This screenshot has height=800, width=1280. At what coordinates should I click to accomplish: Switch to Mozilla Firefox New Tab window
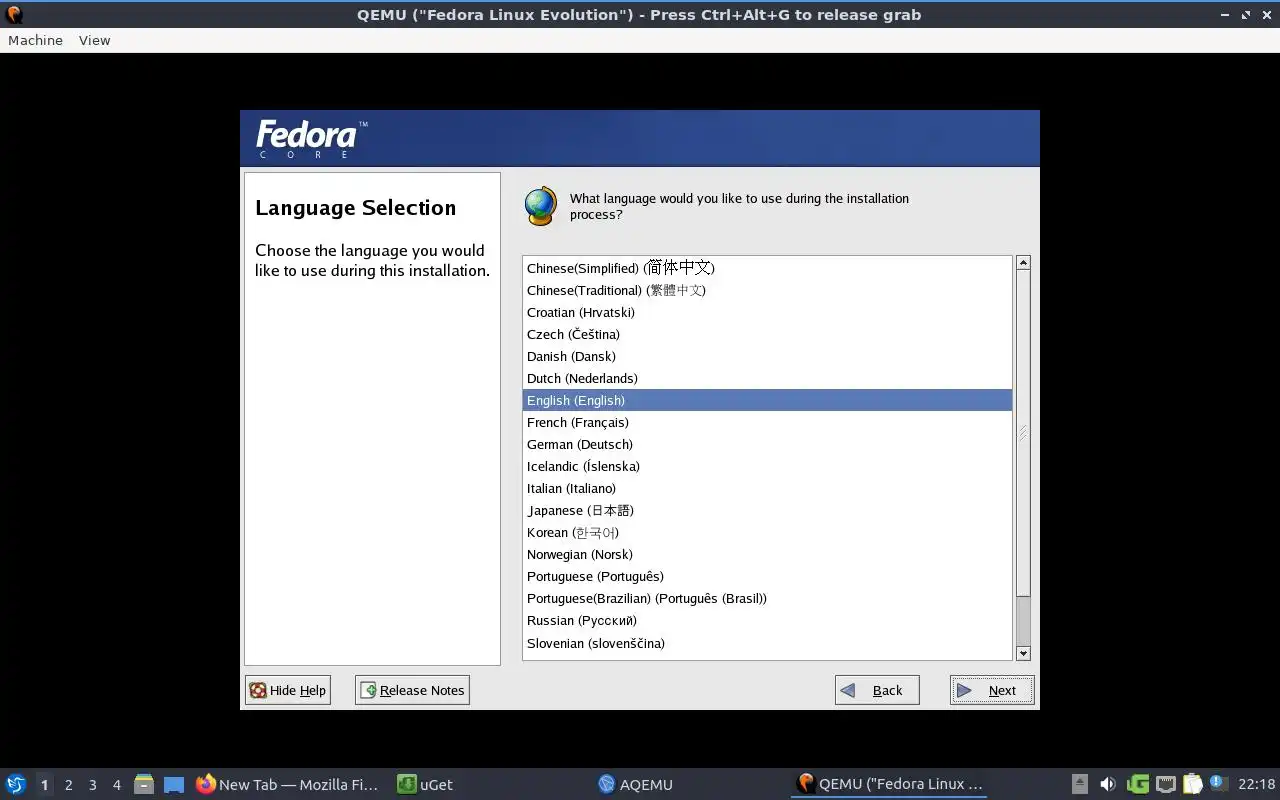tap(288, 784)
